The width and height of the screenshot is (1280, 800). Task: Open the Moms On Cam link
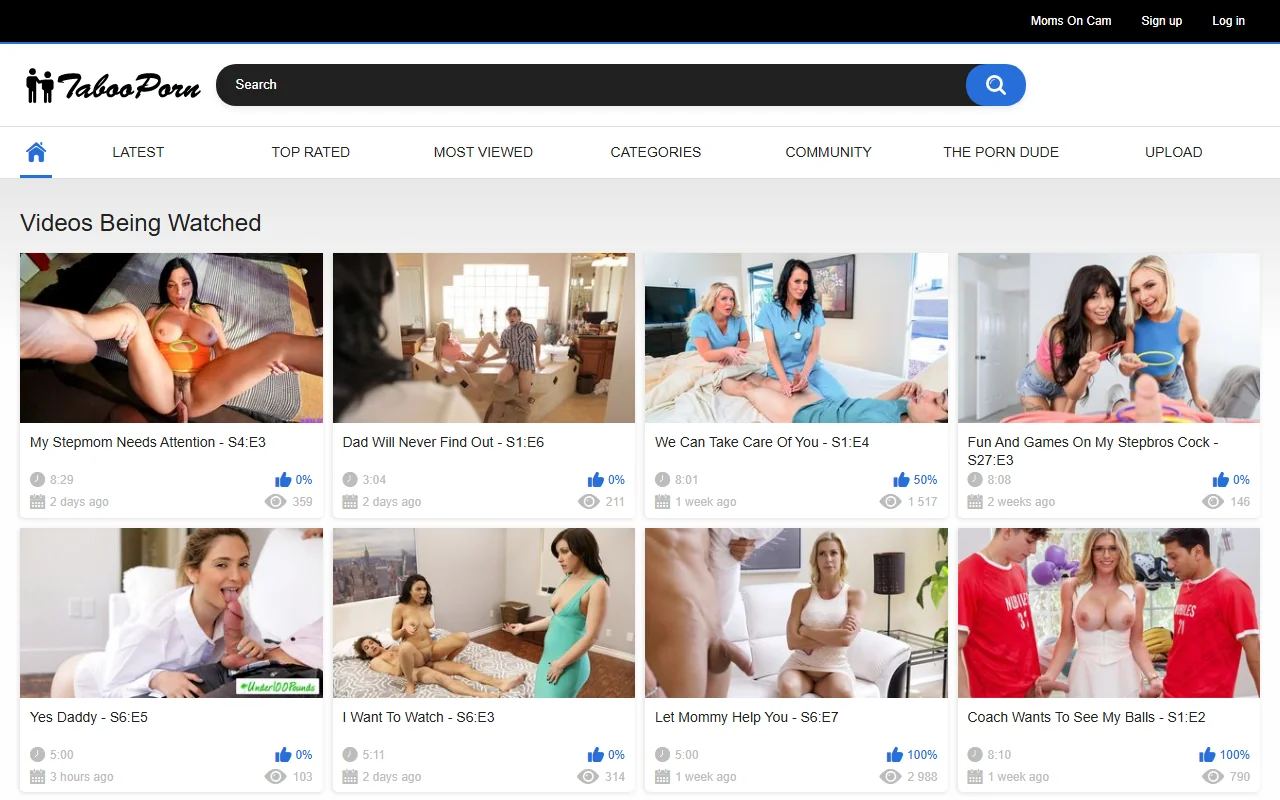click(1070, 20)
